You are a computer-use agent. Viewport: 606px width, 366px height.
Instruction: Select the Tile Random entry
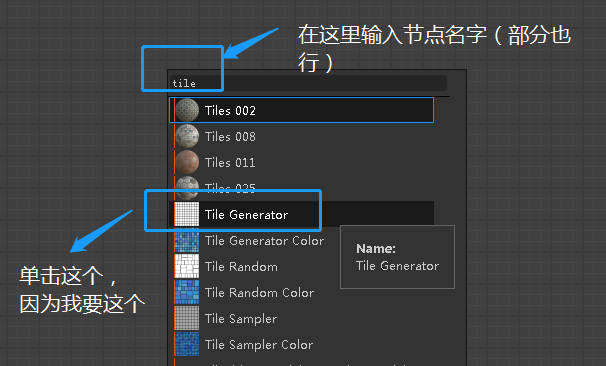point(241,266)
